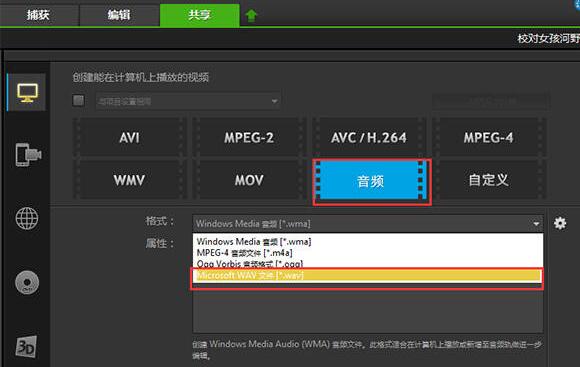Choose the MPEG-2 format button

coord(249,138)
